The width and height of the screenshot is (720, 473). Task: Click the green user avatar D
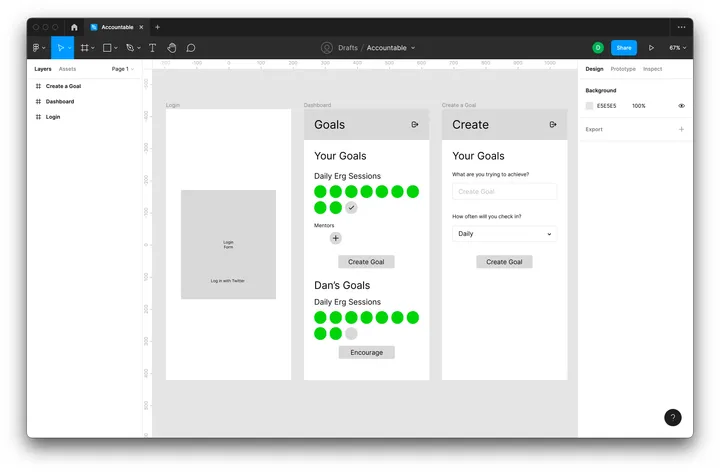(x=598, y=48)
